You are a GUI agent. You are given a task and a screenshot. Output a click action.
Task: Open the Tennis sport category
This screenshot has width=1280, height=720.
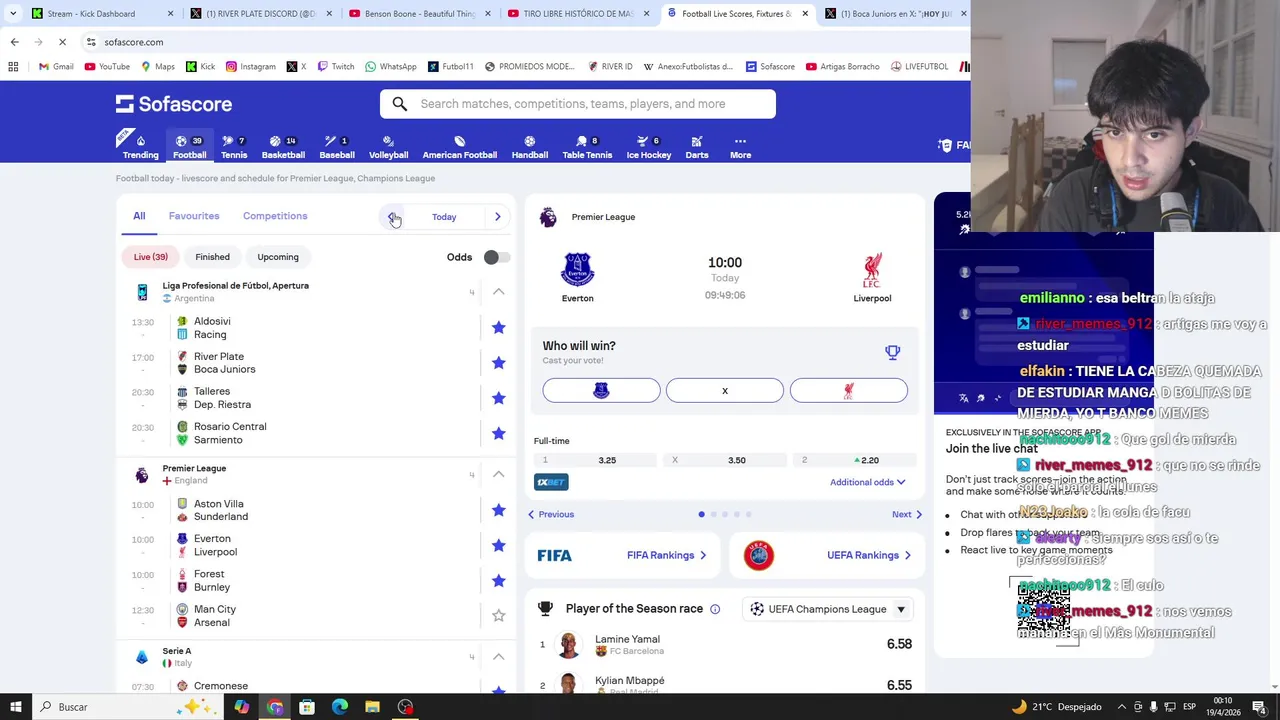(234, 146)
